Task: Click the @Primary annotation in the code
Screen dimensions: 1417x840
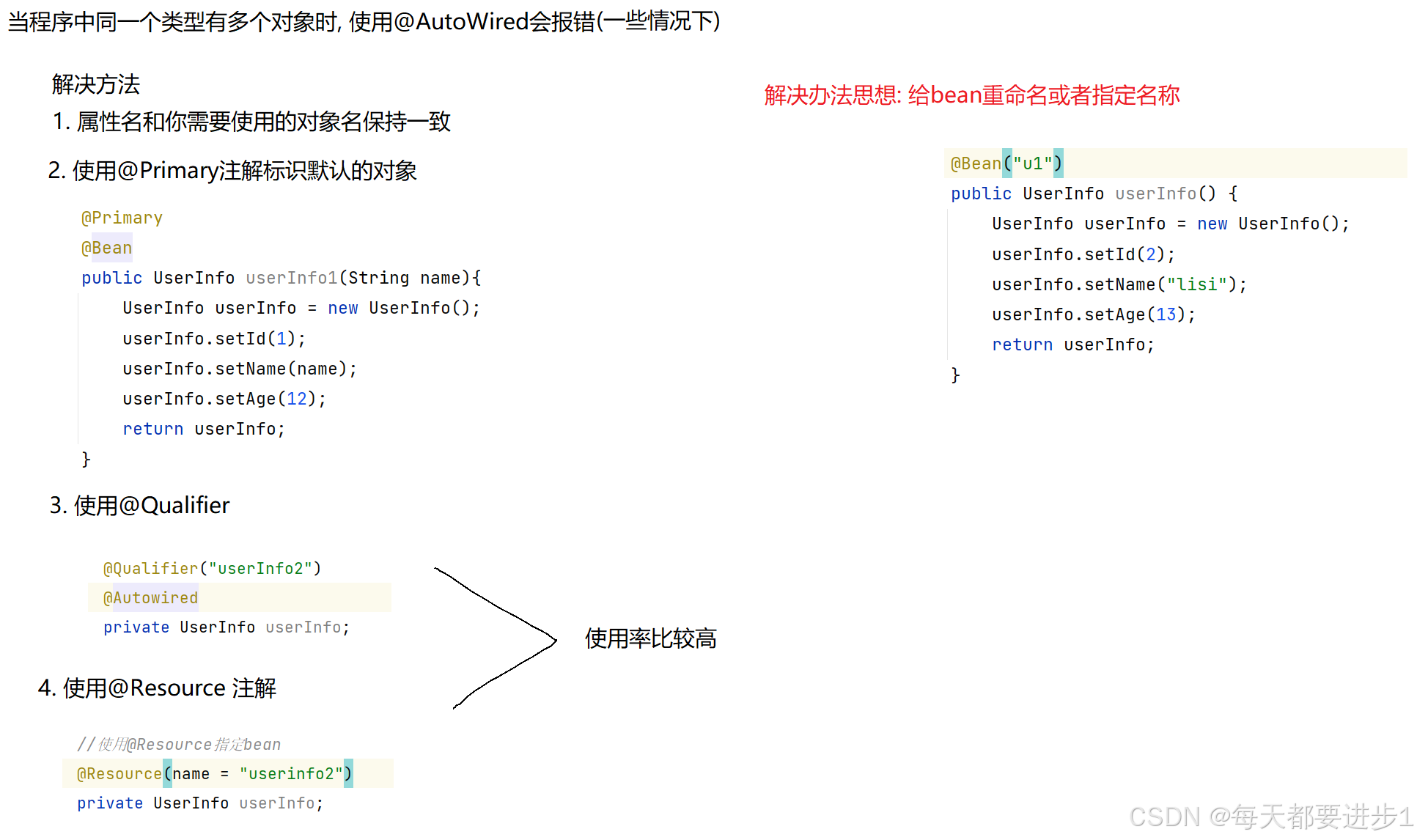Action: (x=122, y=218)
